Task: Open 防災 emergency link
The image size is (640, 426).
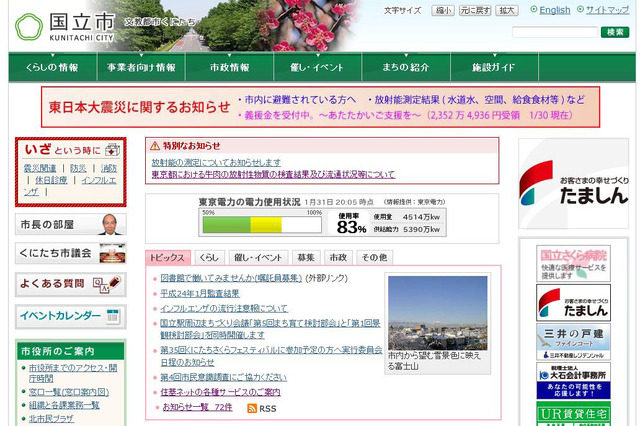Action: [78, 168]
